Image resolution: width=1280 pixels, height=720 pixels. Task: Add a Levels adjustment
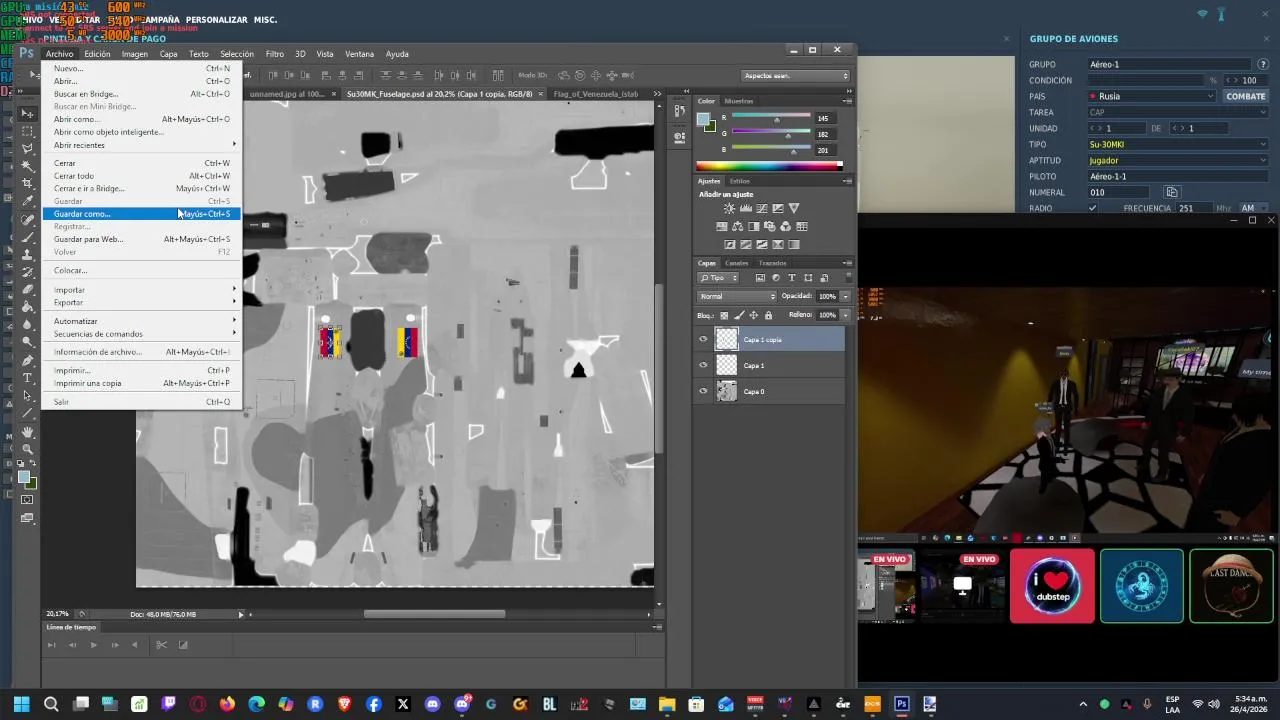(x=746, y=208)
